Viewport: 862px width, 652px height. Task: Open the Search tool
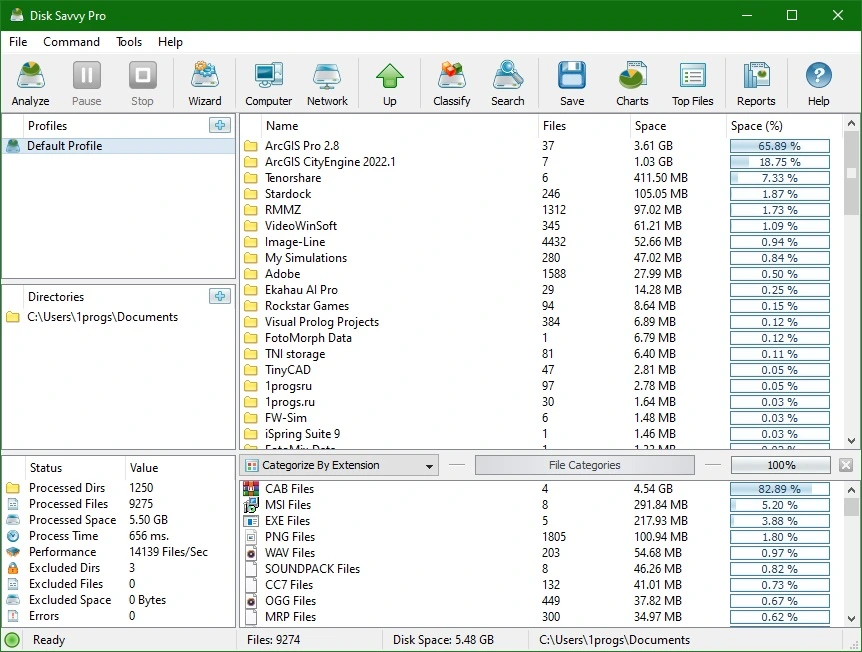coord(507,84)
